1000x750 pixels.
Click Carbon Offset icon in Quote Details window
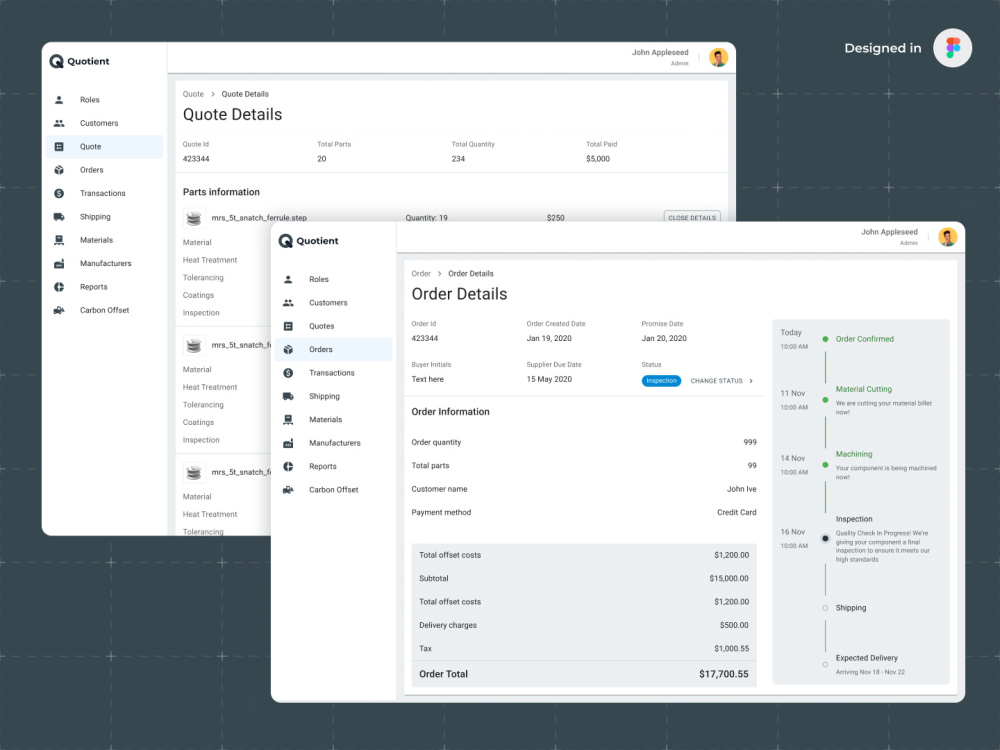click(x=59, y=311)
